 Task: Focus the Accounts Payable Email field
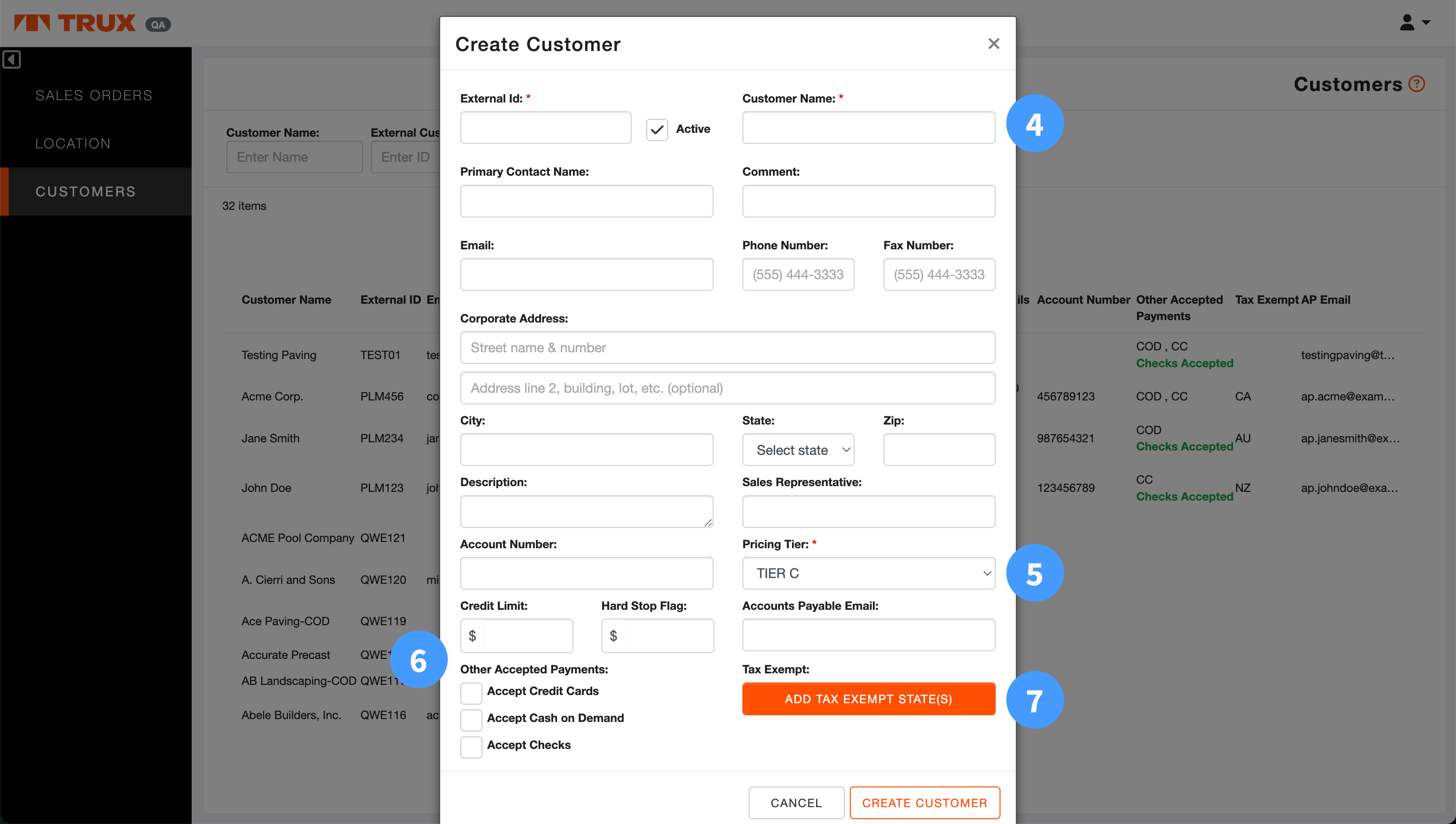click(869, 635)
